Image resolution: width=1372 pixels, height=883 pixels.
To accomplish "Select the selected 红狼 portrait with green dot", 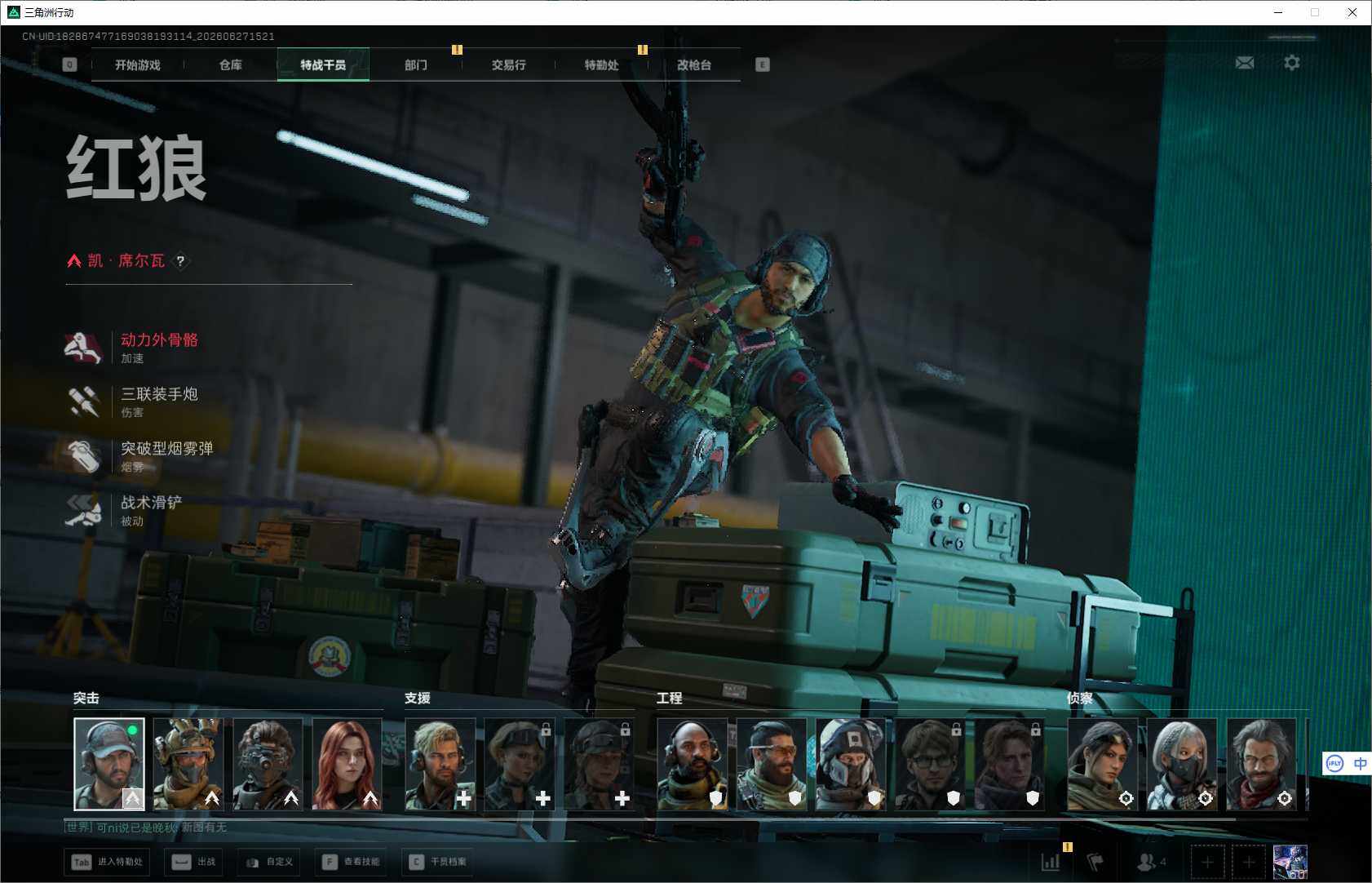I will point(109,764).
